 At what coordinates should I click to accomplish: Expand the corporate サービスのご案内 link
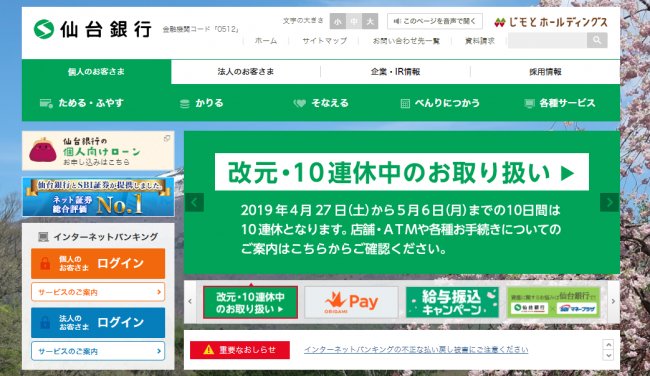pos(98,351)
